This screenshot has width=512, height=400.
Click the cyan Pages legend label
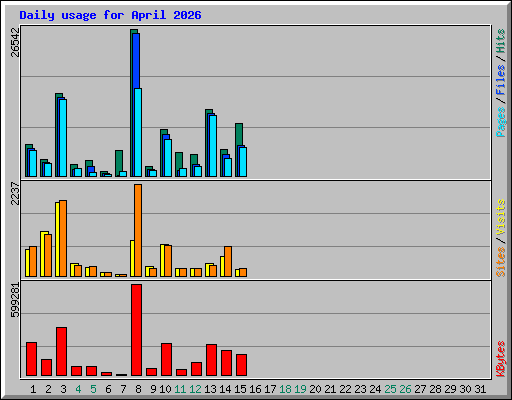point(501,122)
